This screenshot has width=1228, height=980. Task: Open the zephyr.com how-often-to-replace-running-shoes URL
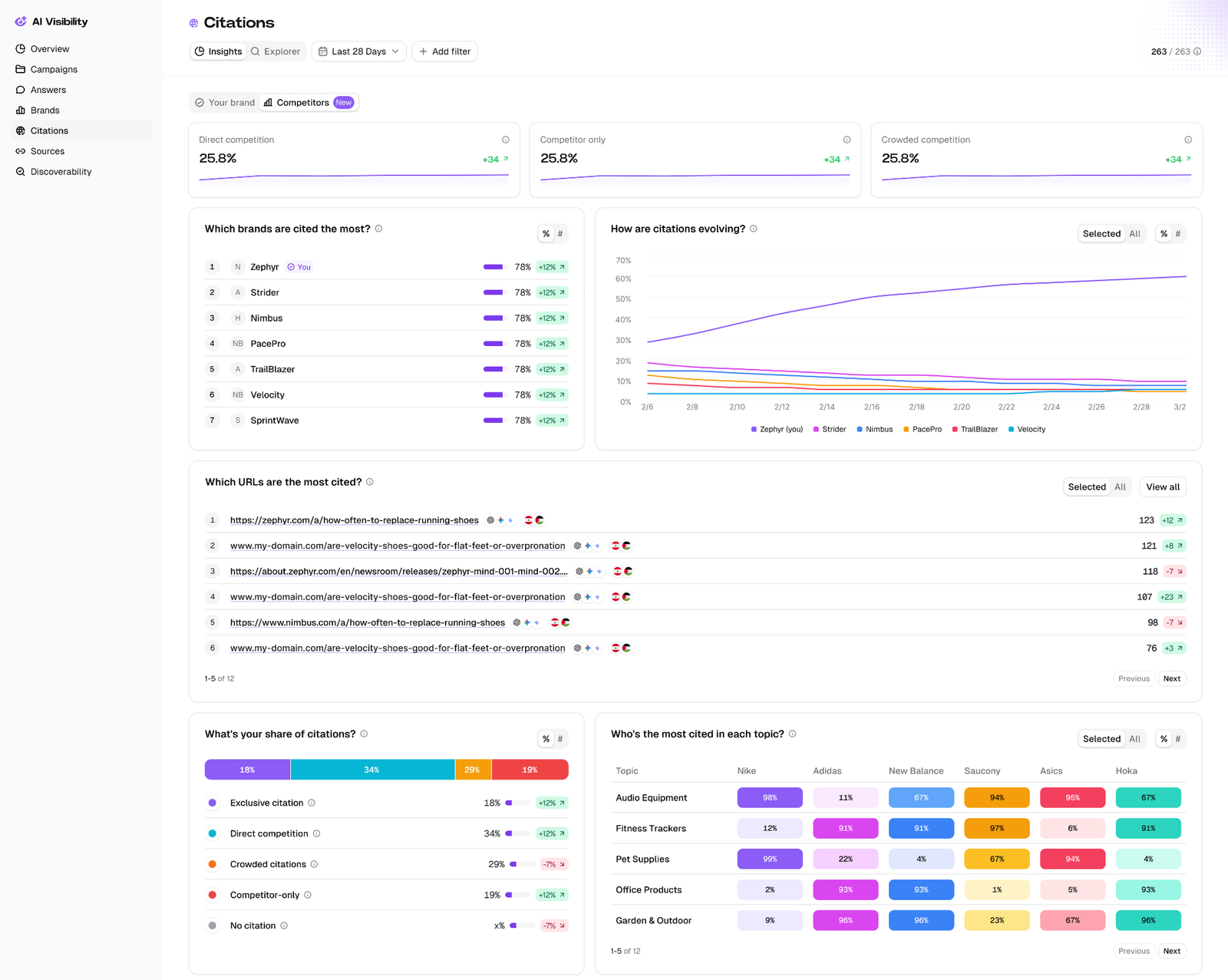355,520
